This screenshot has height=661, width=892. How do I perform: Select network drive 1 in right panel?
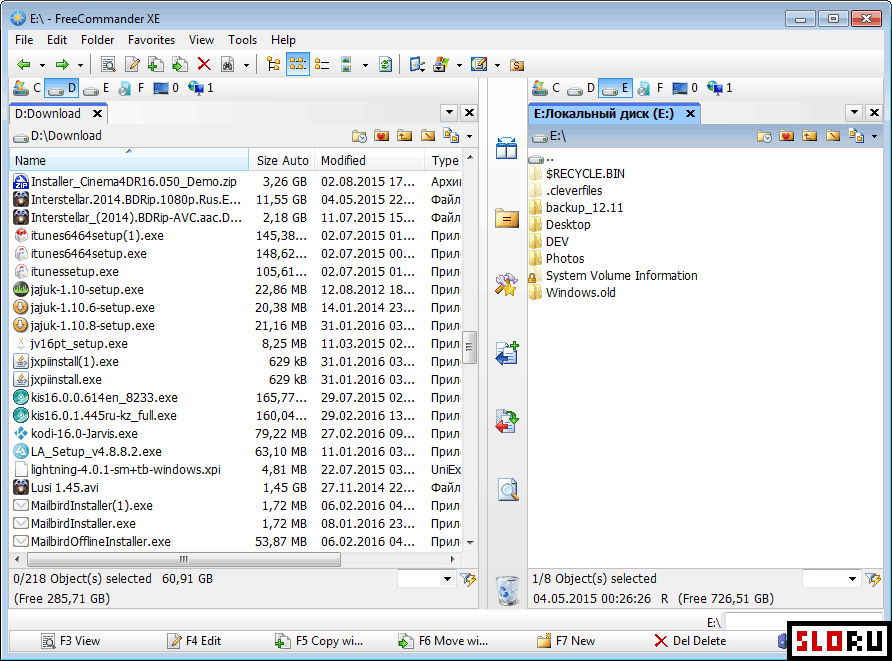pos(720,88)
